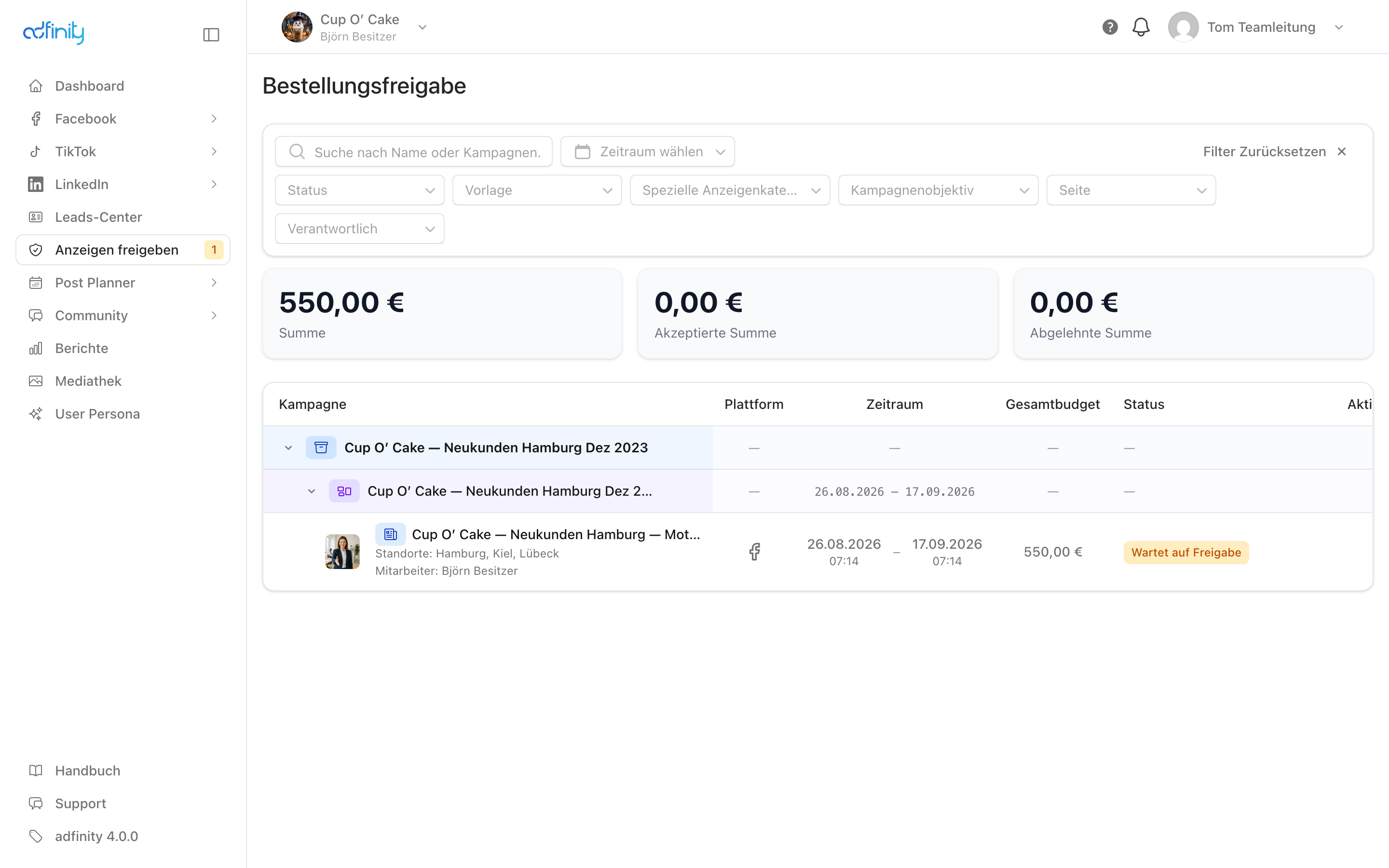Focus the campaign name search field
Image resolution: width=1389 pixels, height=868 pixels.
pos(413,151)
